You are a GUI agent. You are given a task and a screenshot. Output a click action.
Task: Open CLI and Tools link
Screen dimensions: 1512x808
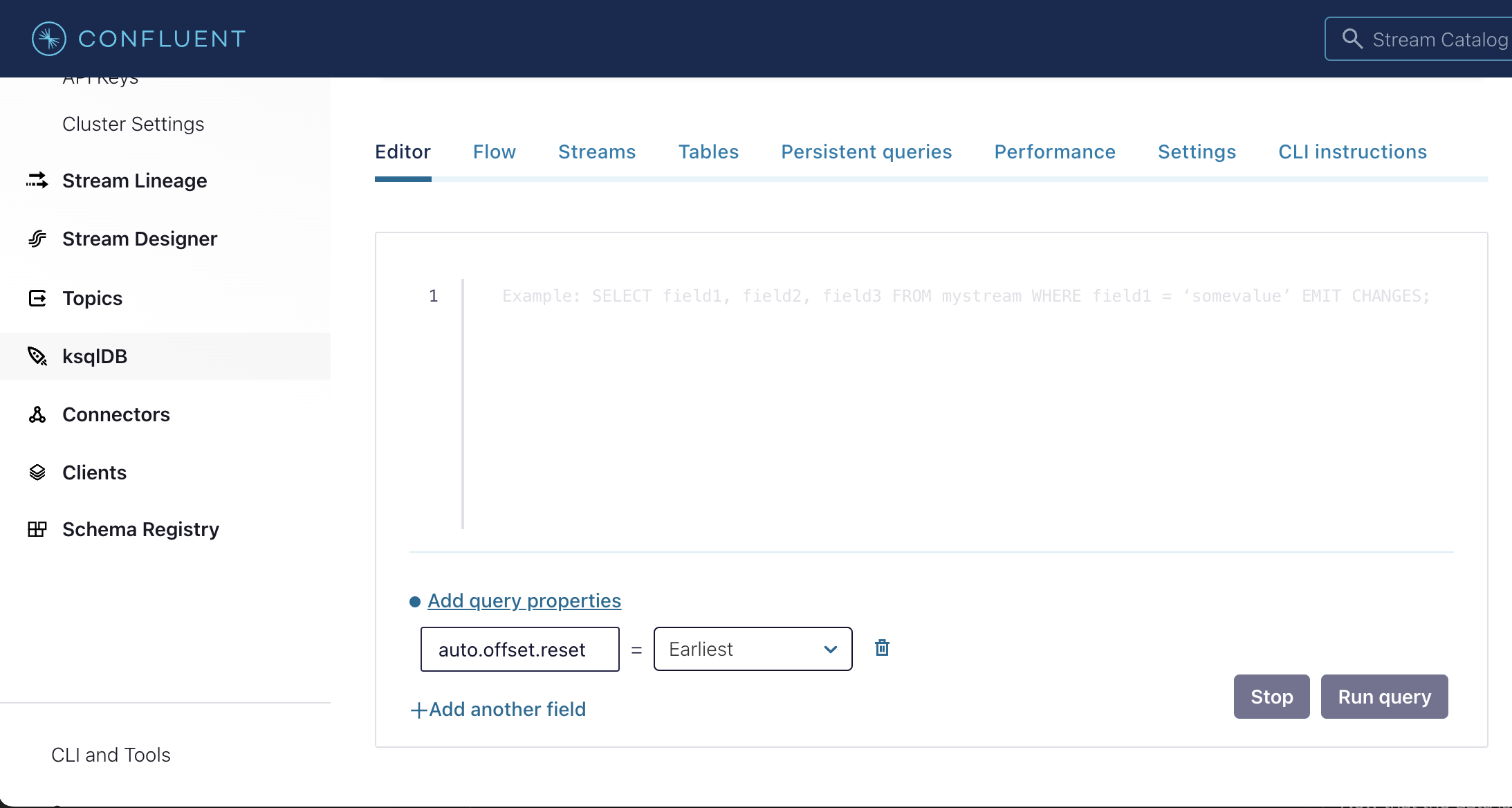(111, 755)
